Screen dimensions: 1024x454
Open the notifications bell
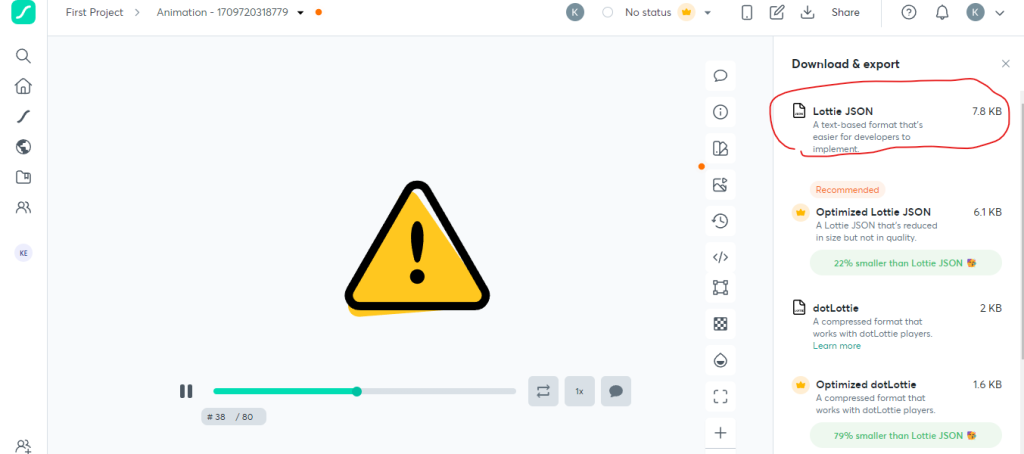(942, 12)
